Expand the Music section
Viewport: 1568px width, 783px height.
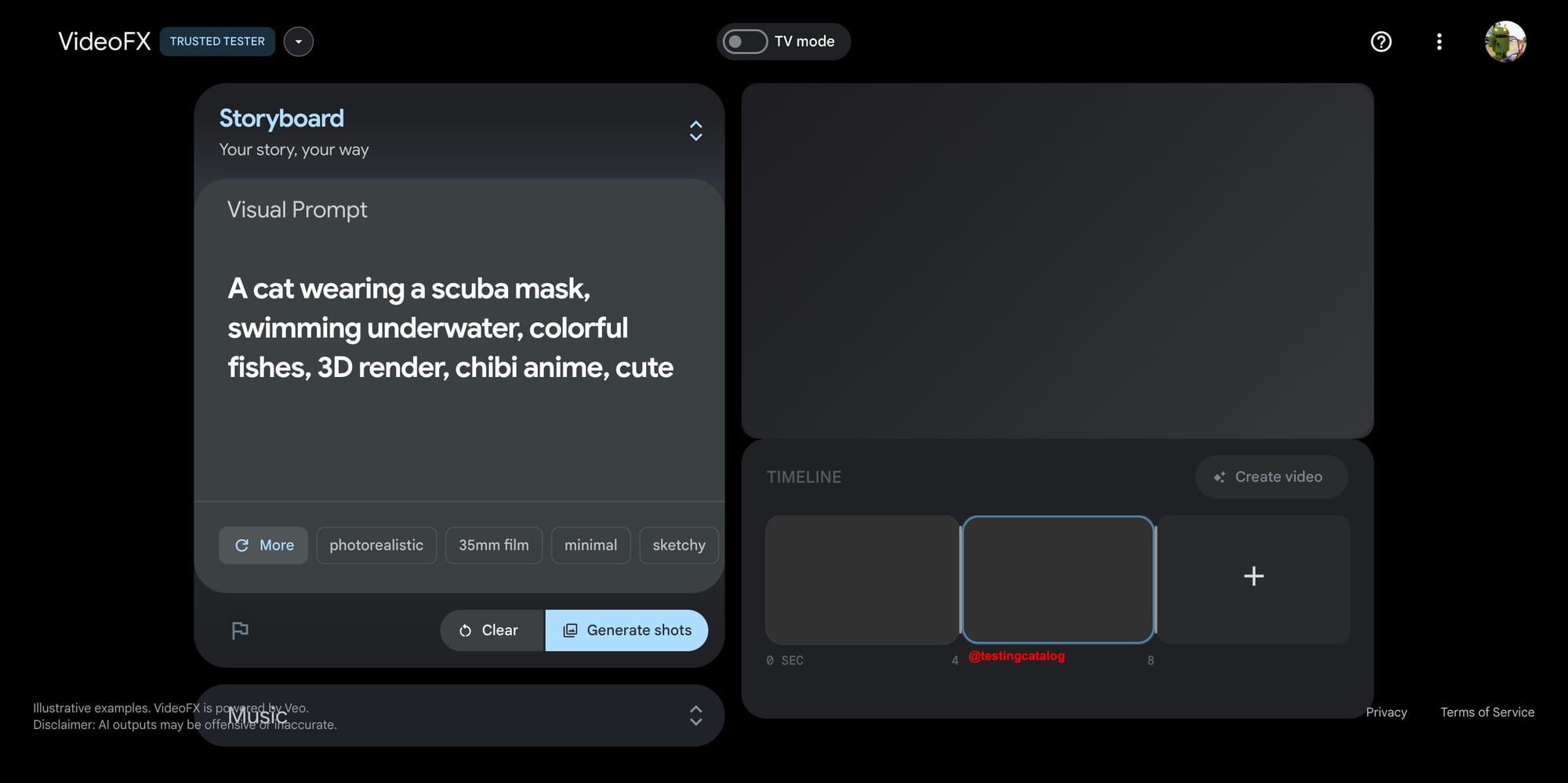pyautogui.click(x=695, y=716)
